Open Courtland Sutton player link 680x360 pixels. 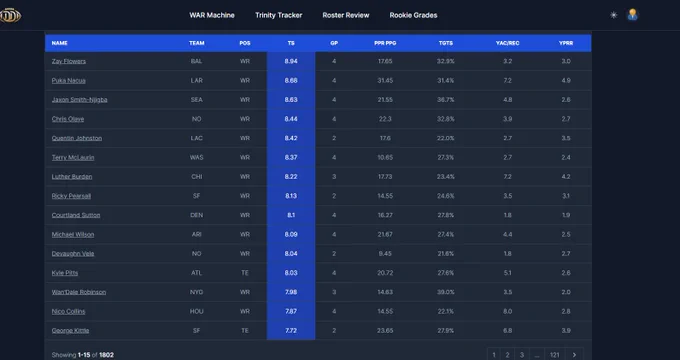76,215
